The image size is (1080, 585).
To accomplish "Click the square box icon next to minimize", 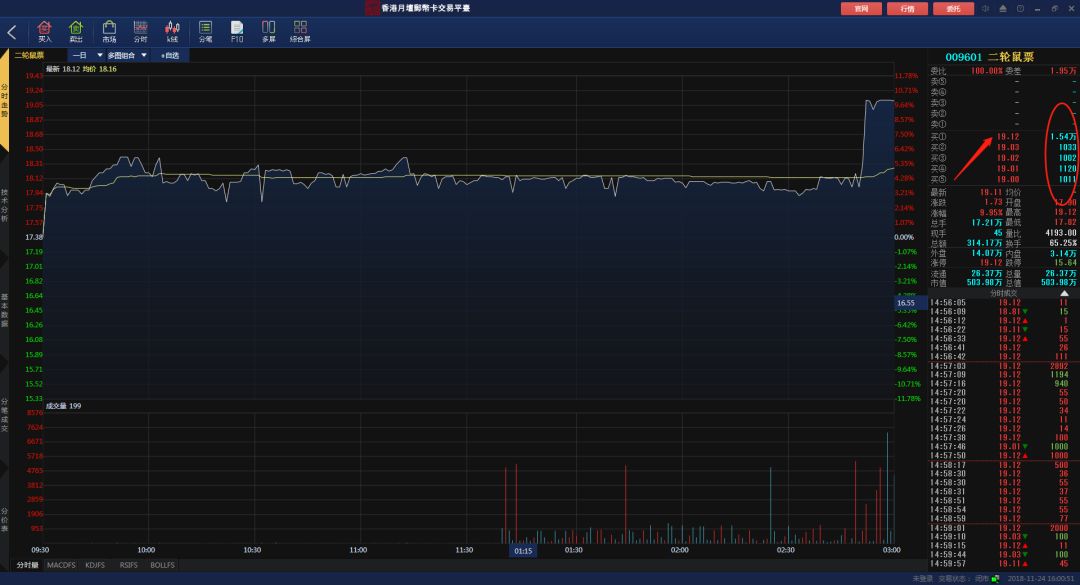I will pos(1021,8).
